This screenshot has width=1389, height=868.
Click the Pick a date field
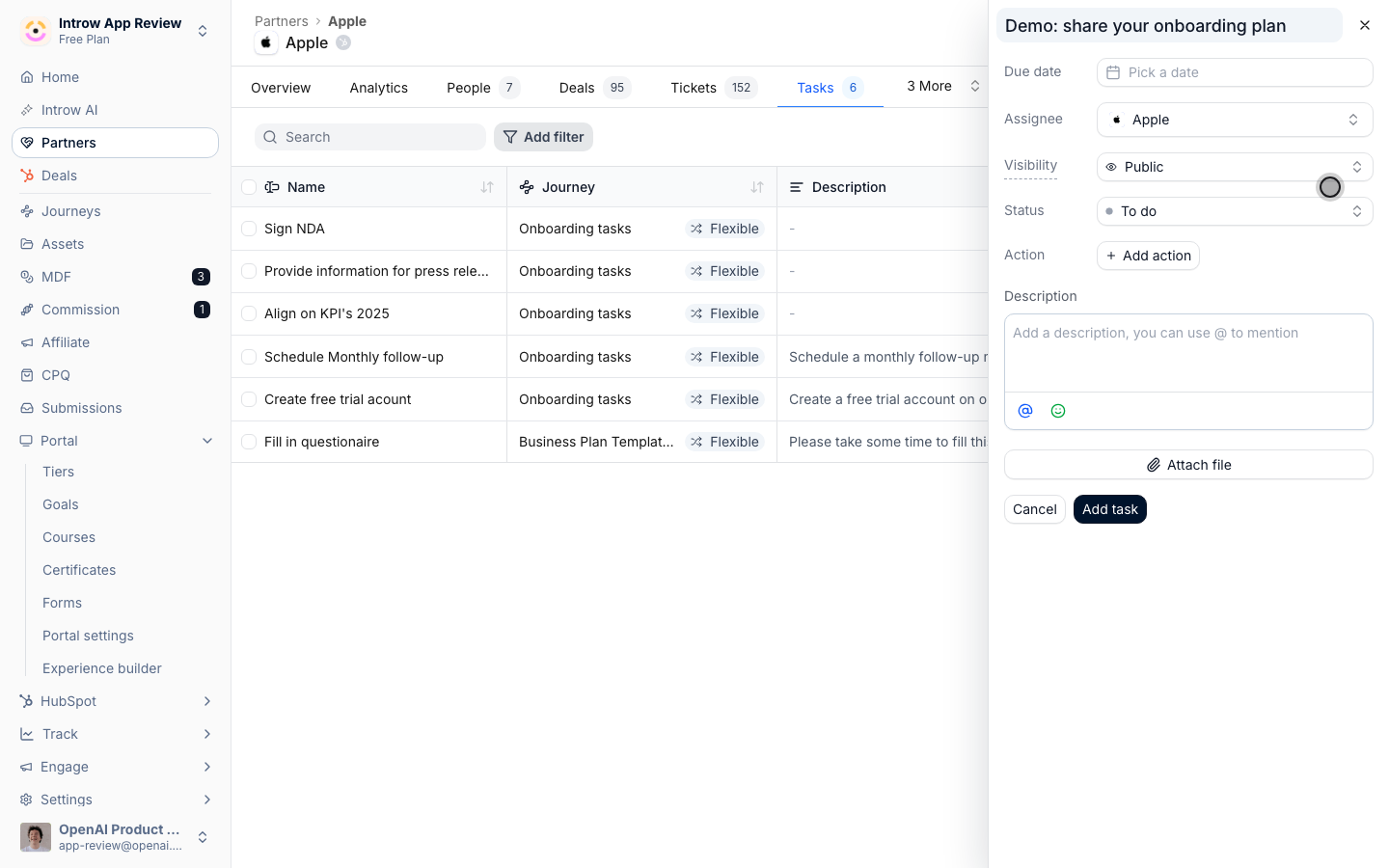pyautogui.click(x=1235, y=72)
